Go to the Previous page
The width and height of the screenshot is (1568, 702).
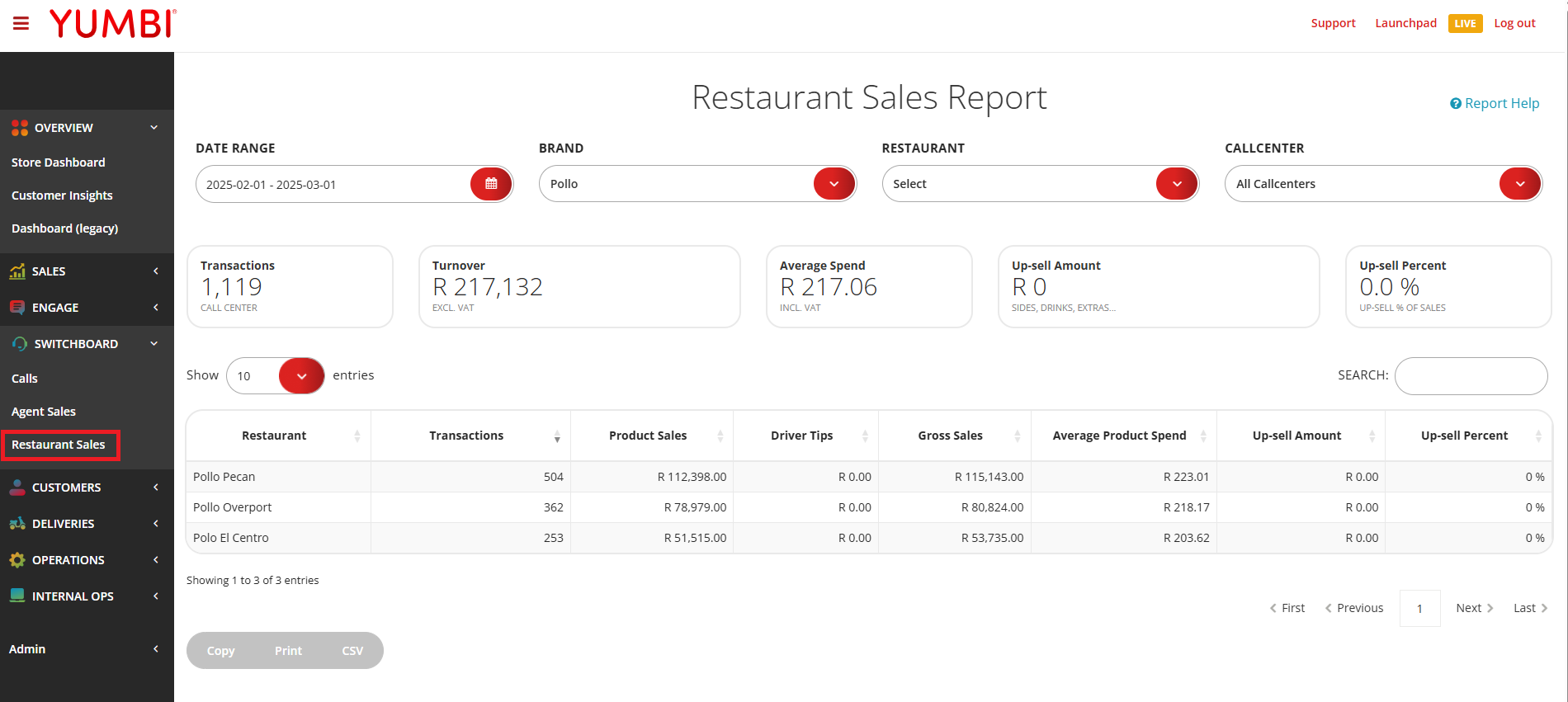(x=1354, y=608)
